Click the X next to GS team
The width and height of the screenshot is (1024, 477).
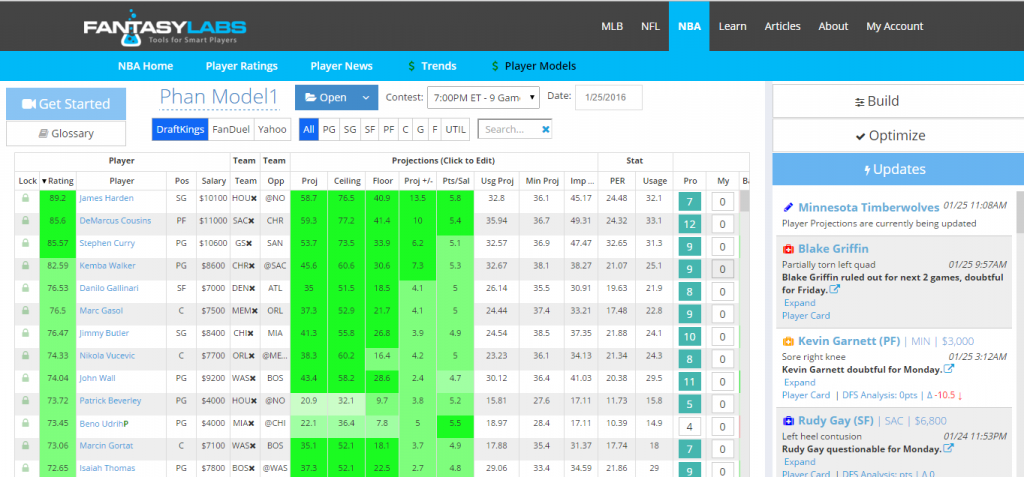click(250, 244)
